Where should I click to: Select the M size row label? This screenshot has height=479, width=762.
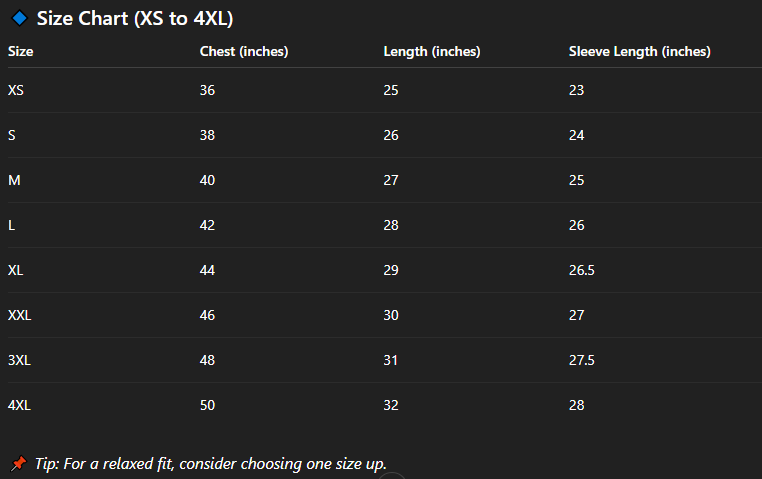(14, 180)
